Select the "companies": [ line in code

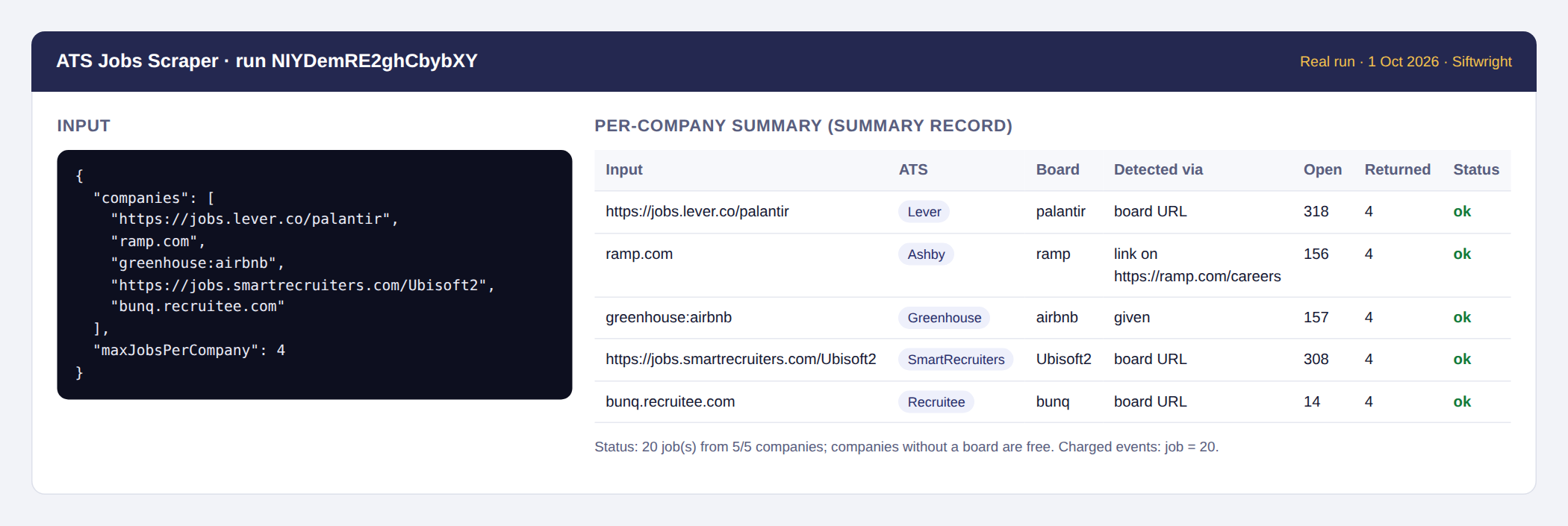154,198
